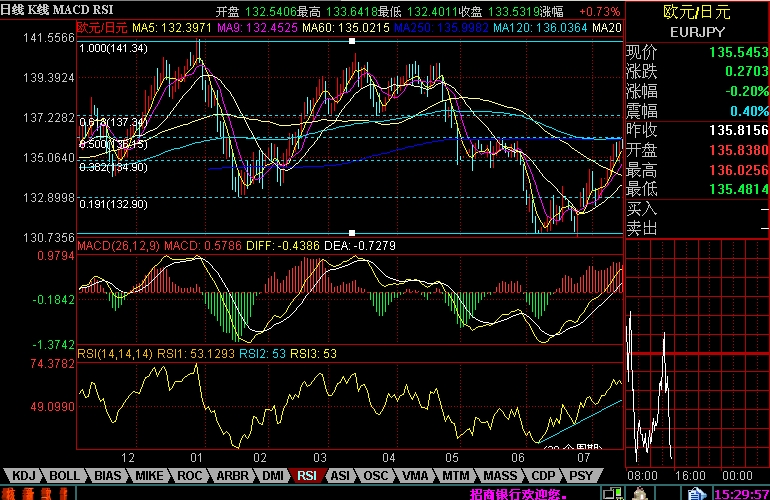The height and width of the screenshot is (500, 770).
Task: Click the 16:00 time axis label
Action: (x=690, y=475)
